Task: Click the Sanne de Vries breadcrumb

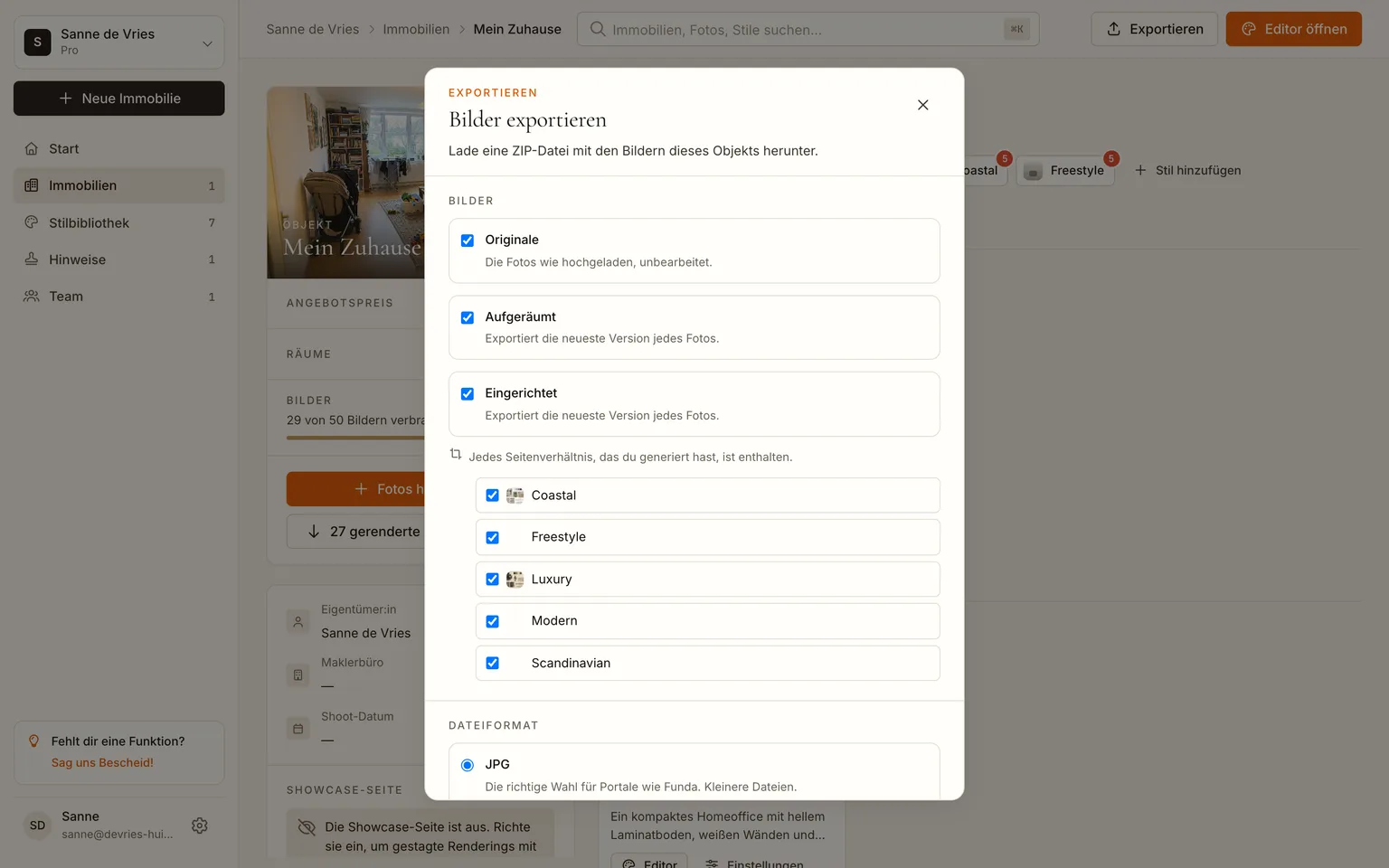Action: (313, 29)
